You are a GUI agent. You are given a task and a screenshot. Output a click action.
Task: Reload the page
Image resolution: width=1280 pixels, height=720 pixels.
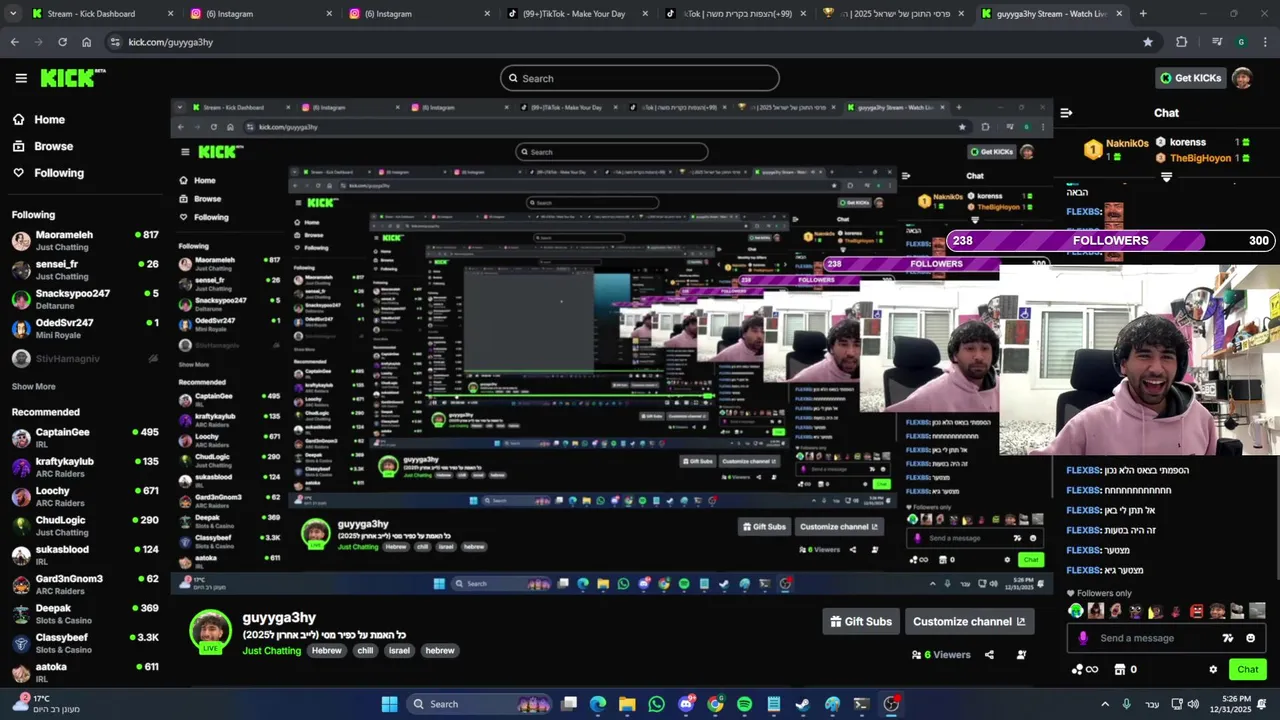[x=62, y=42]
